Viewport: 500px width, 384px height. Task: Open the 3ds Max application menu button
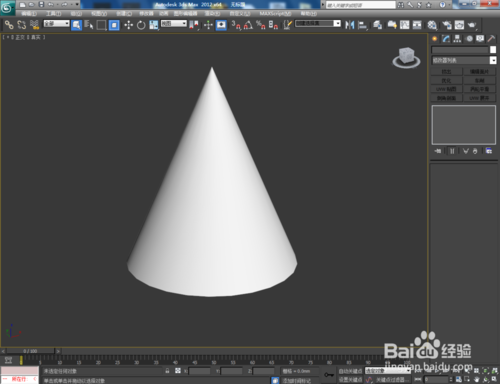point(7,8)
